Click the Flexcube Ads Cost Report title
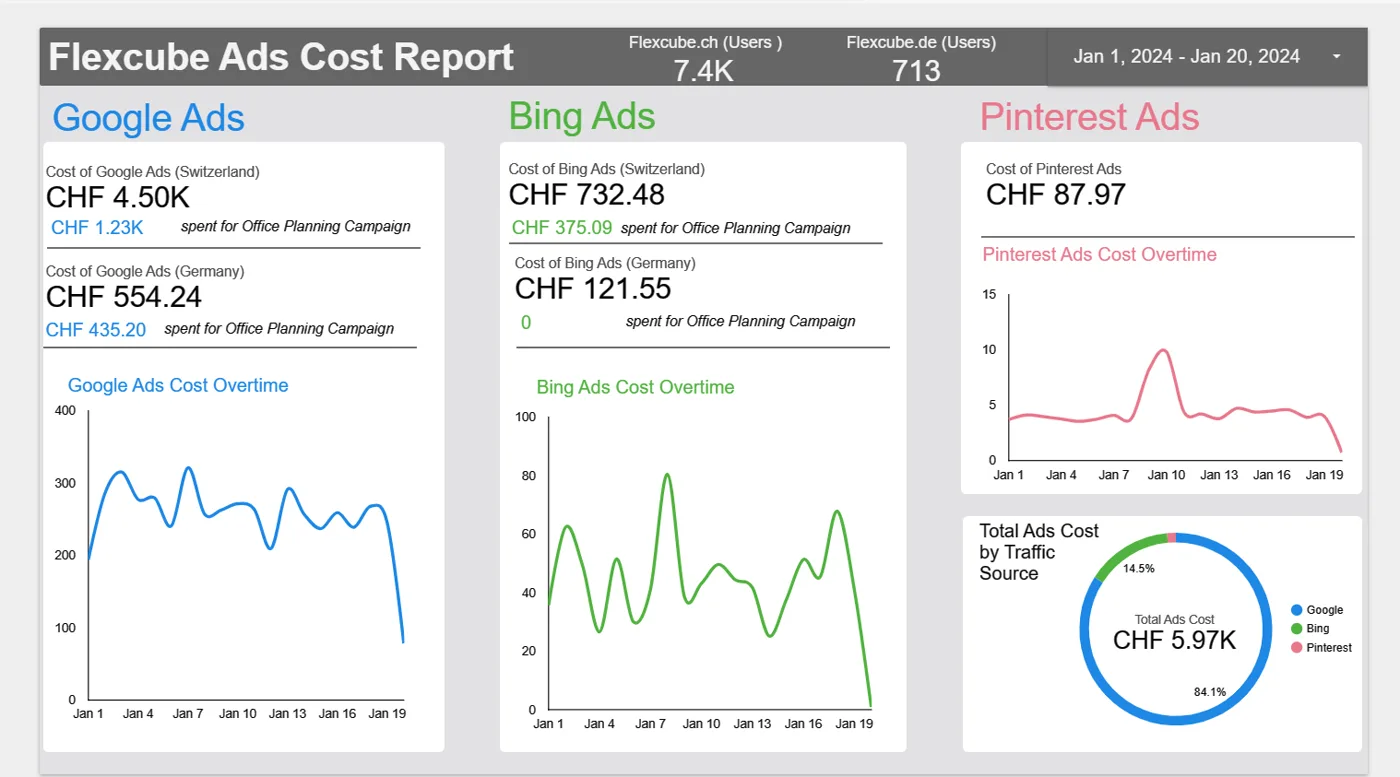The width and height of the screenshot is (1400, 777). 281,57
